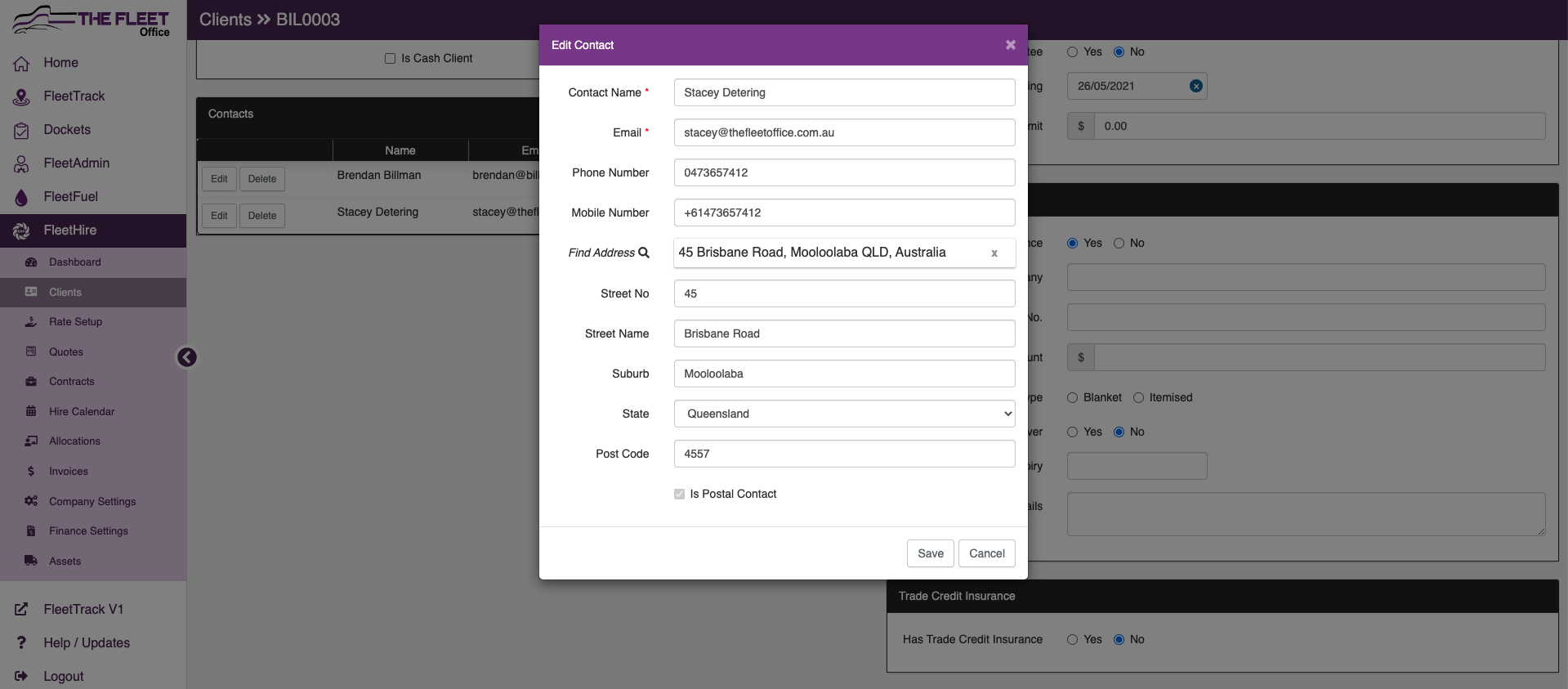Click the Post Code input field
This screenshot has height=689, width=1568.
[844, 454]
